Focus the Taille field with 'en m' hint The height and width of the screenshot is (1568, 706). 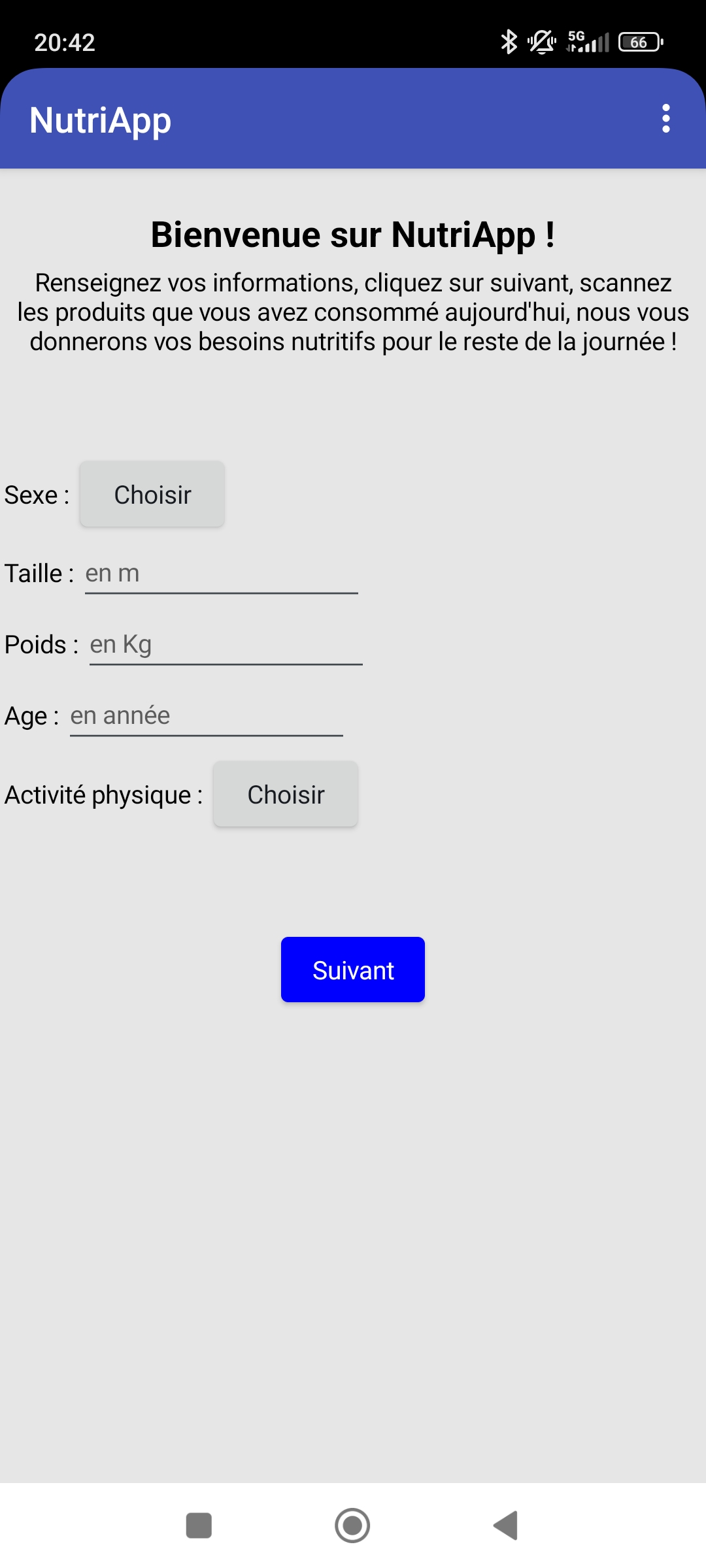click(x=222, y=574)
